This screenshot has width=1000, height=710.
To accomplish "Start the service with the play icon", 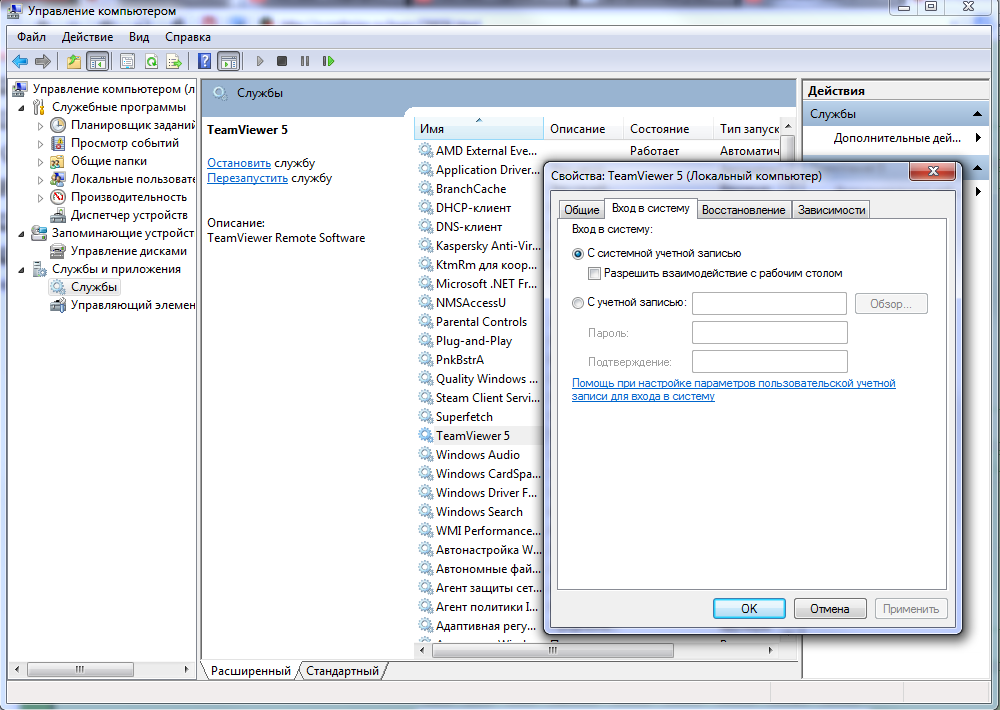I will [260, 61].
